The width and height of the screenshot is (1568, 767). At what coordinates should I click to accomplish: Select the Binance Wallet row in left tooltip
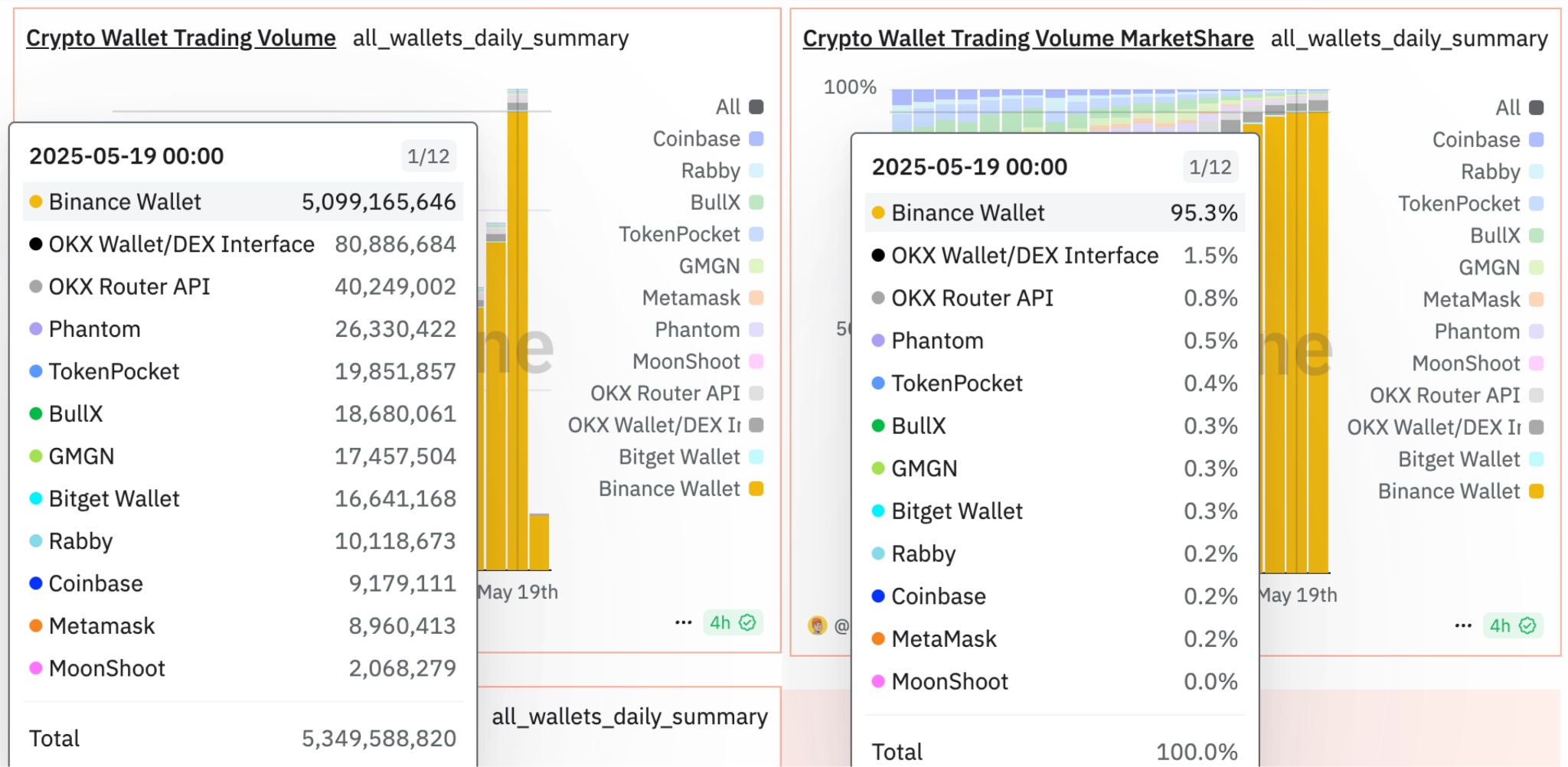point(243,202)
